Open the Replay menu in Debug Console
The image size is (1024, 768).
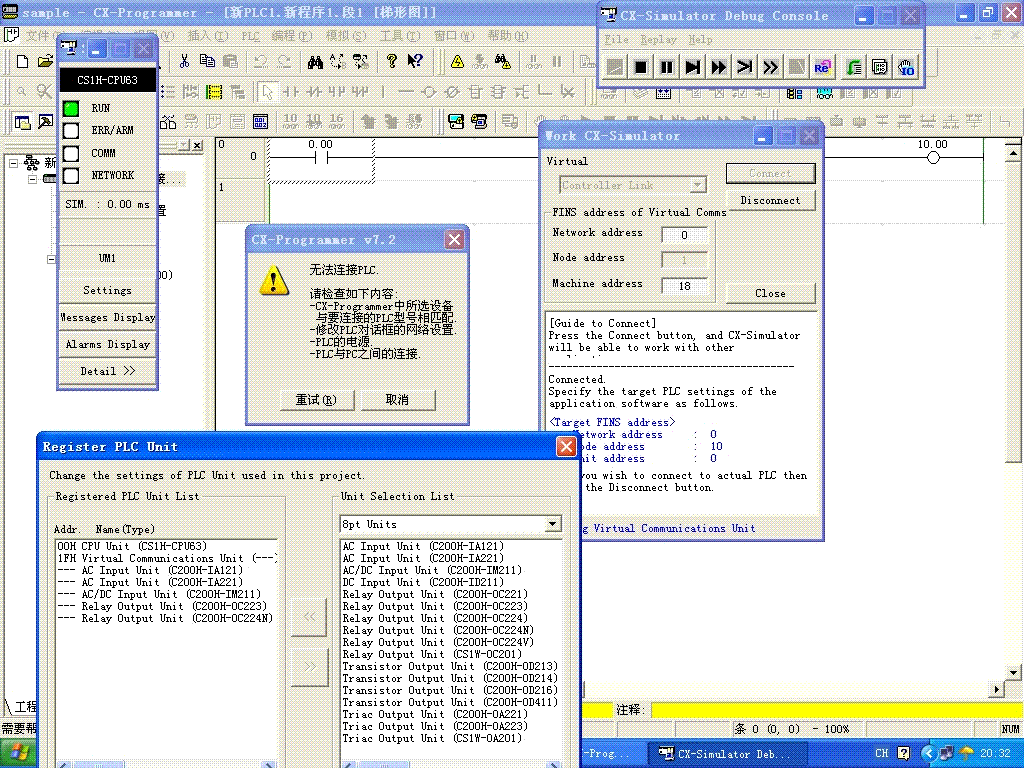click(658, 39)
